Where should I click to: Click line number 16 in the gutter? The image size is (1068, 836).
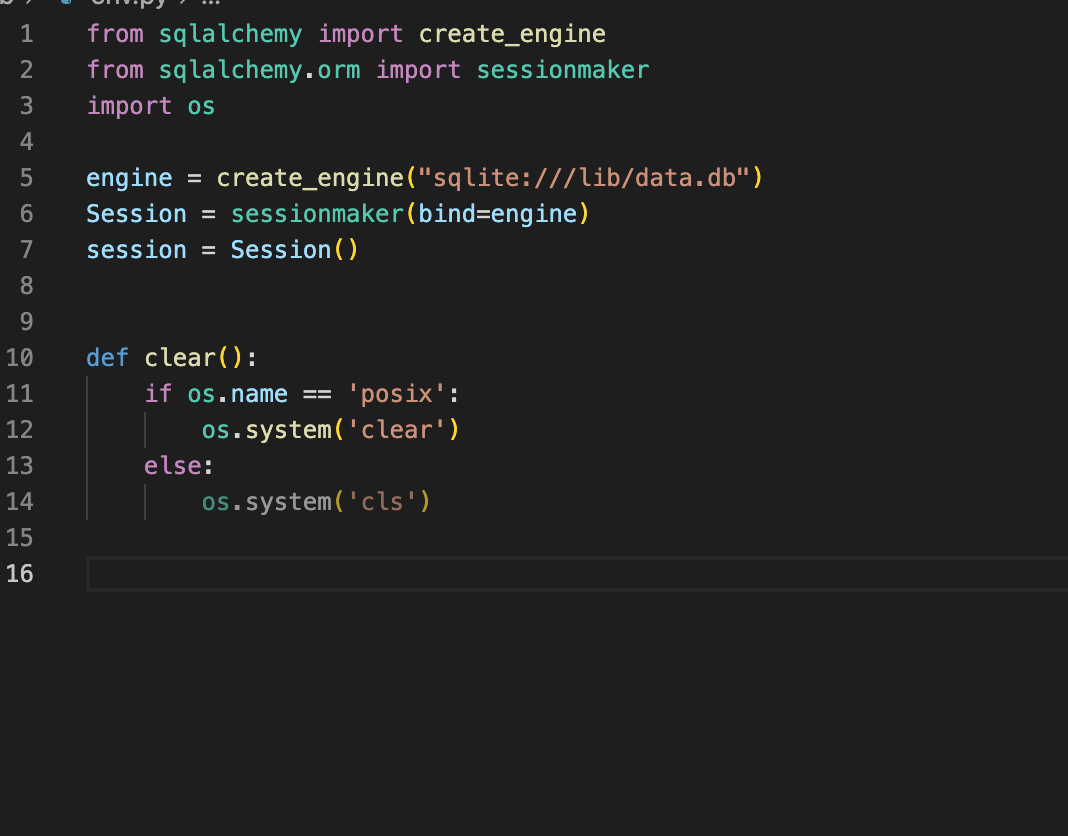[x=20, y=574]
